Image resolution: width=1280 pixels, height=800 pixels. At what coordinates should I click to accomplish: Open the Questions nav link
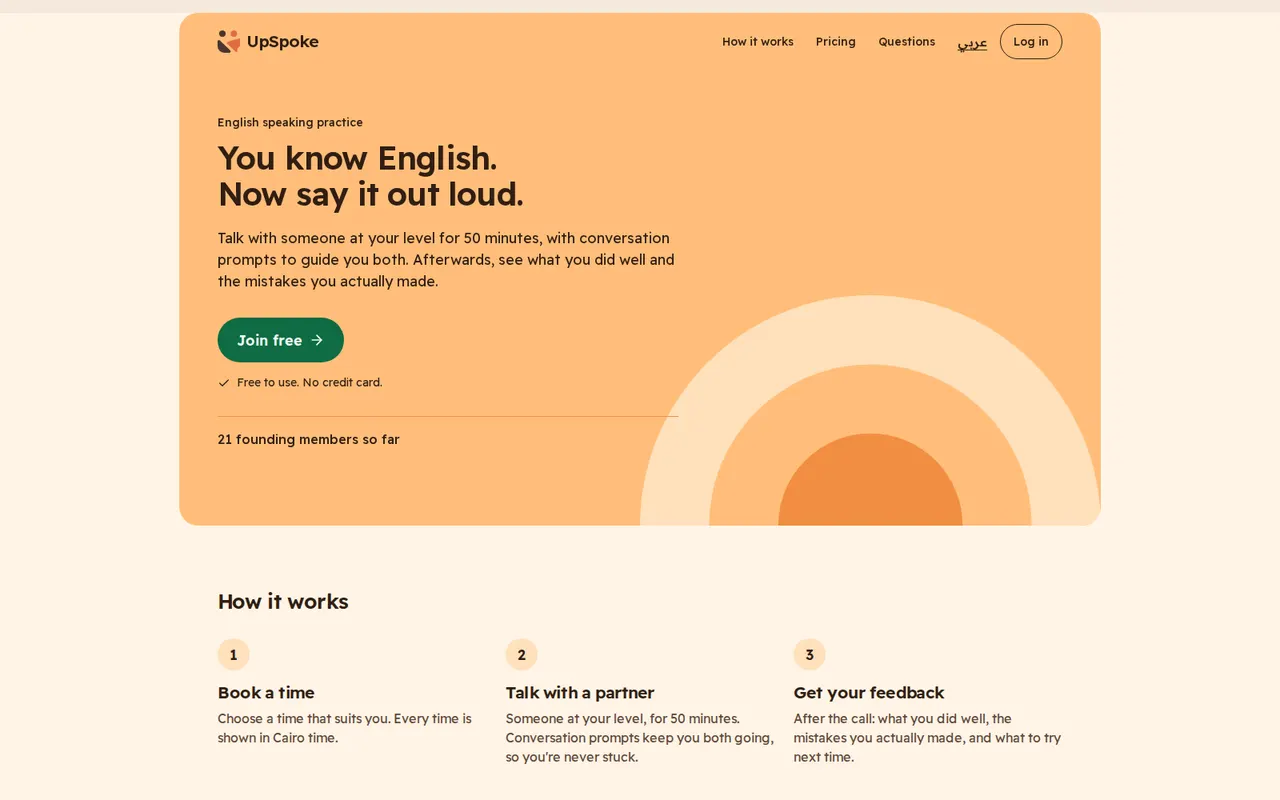click(907, 42)
